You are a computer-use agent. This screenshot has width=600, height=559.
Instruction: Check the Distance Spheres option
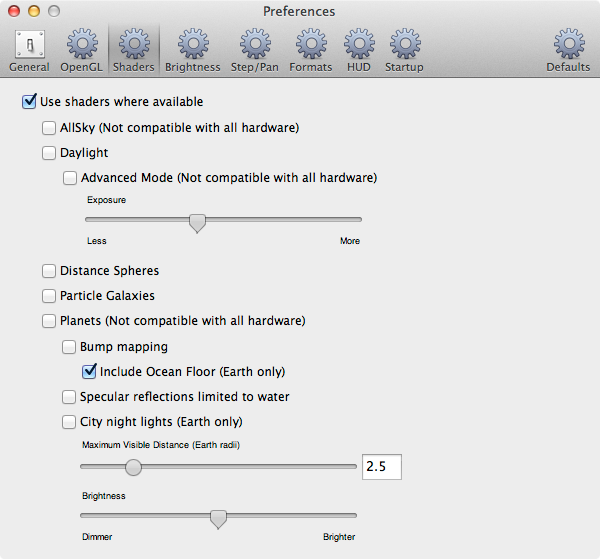pyautogui.click(x=49, y=271)
